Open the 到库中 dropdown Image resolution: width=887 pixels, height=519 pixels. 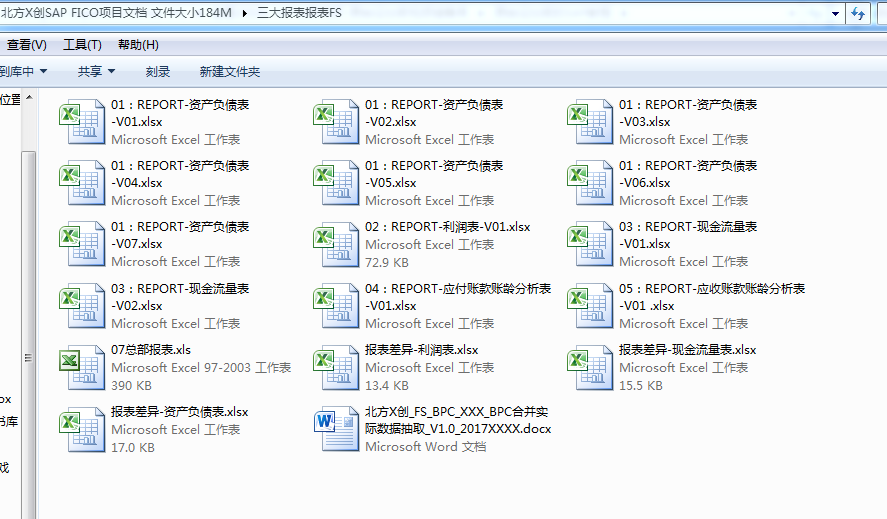click(23, 71)
